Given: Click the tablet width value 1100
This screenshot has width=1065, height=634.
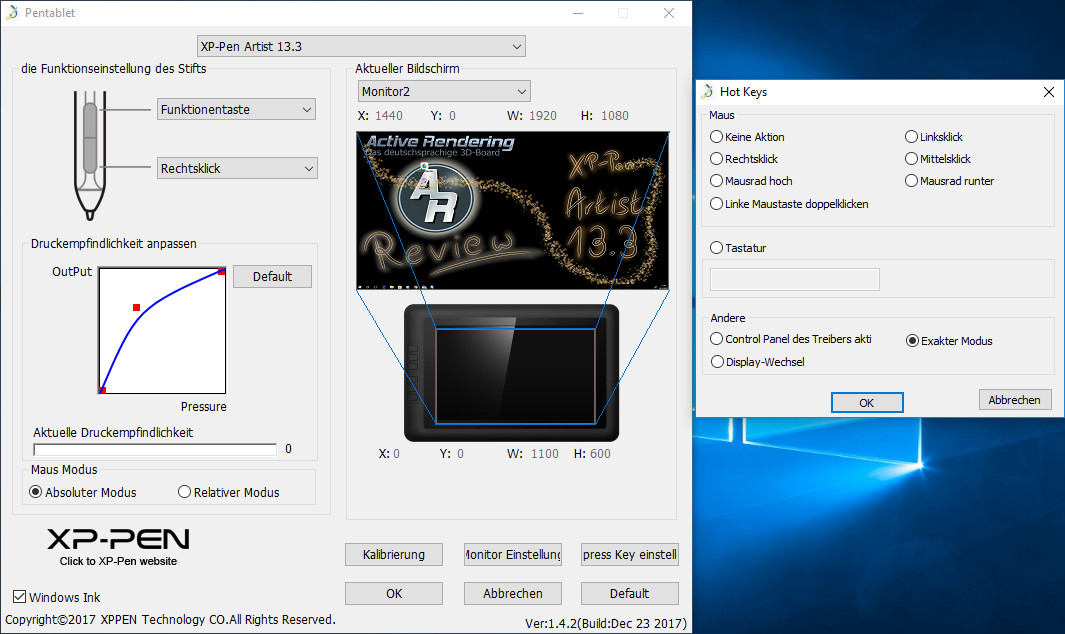Looking at the screenshot, I should pos(545,453).
